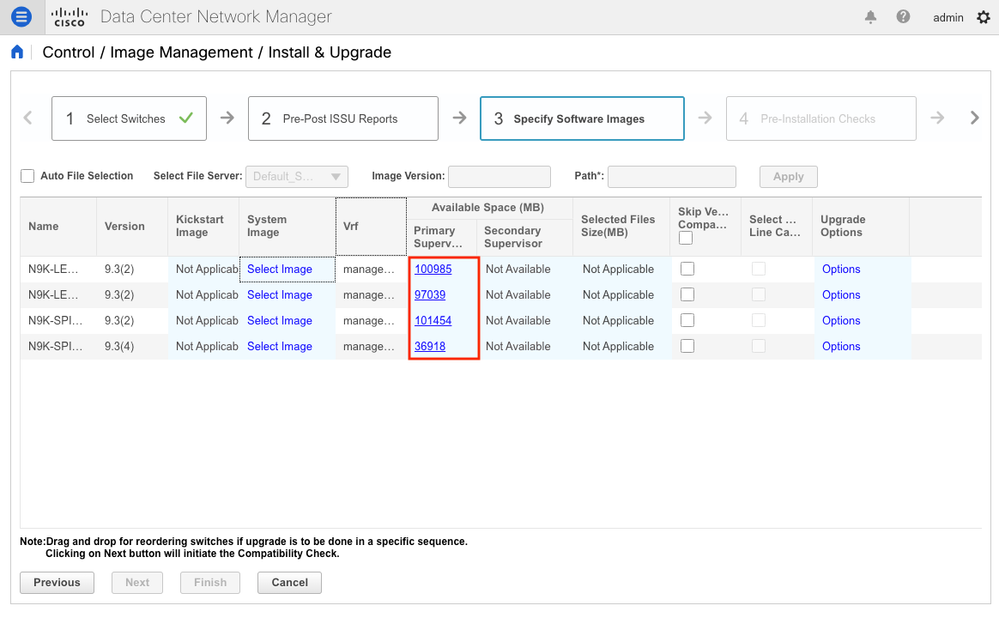Image resolution: width=999 pixels, height=618 pixels.
Task: Toggle the Skip Version Compatibility header checkbox
Action: click(x=686, y=238)
